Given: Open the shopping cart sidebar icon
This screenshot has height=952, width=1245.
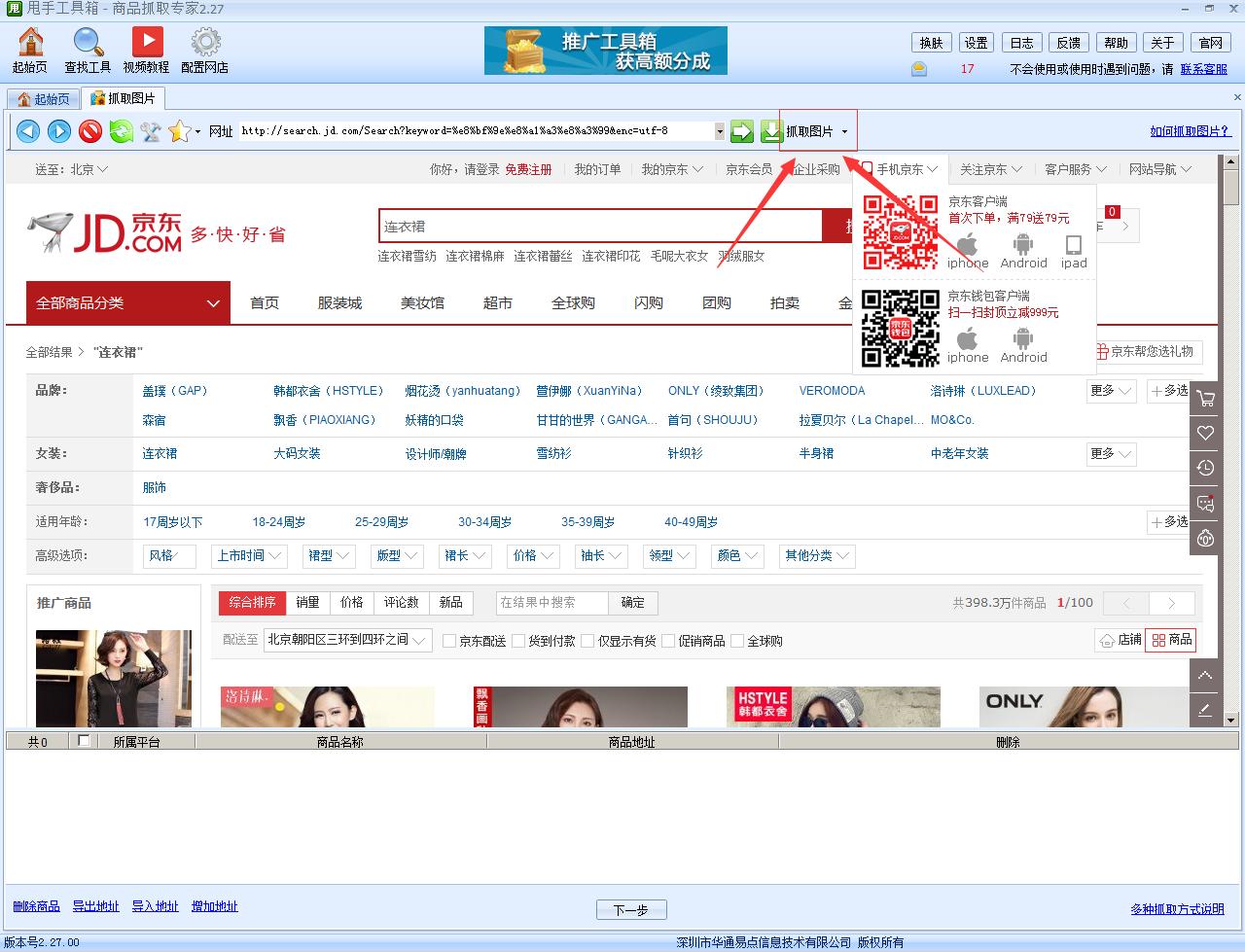Looking at the screenshot, I should click(1204, 399).
